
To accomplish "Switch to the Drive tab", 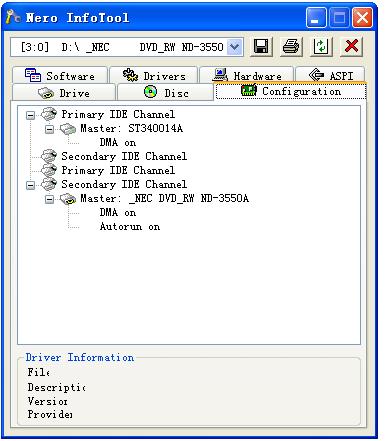I will pos(64,93).
